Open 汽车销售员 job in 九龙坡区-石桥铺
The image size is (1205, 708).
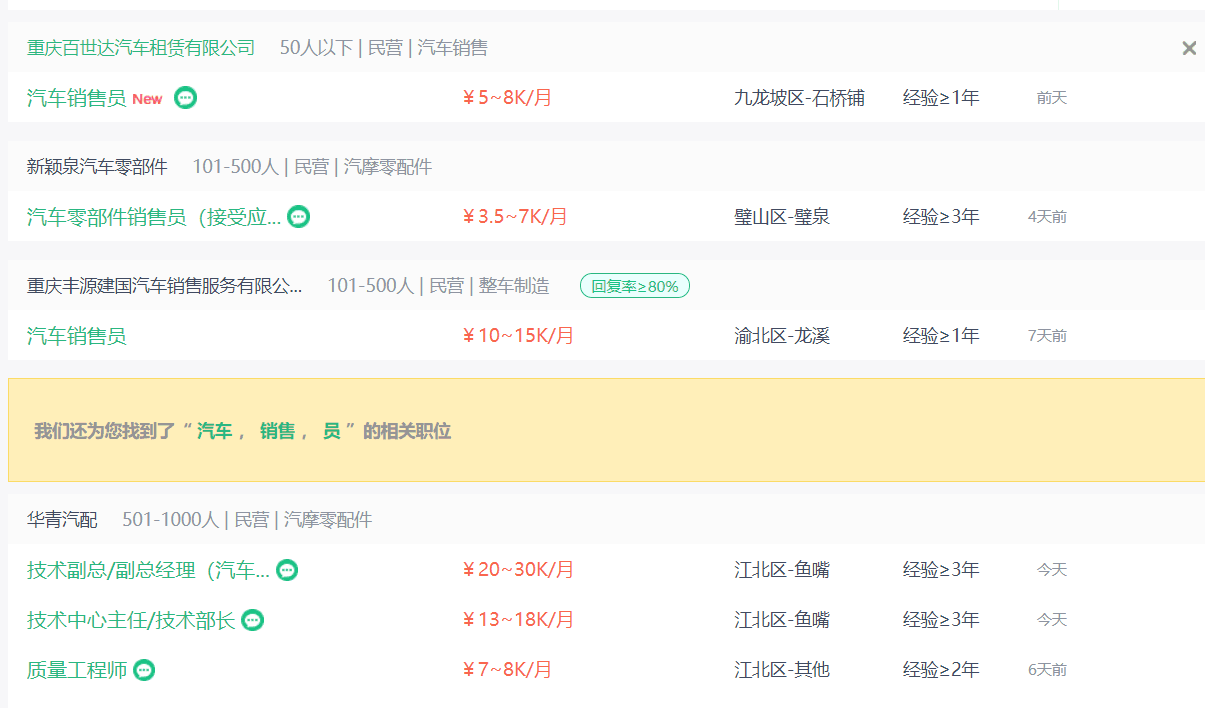[x=77, y=98]
